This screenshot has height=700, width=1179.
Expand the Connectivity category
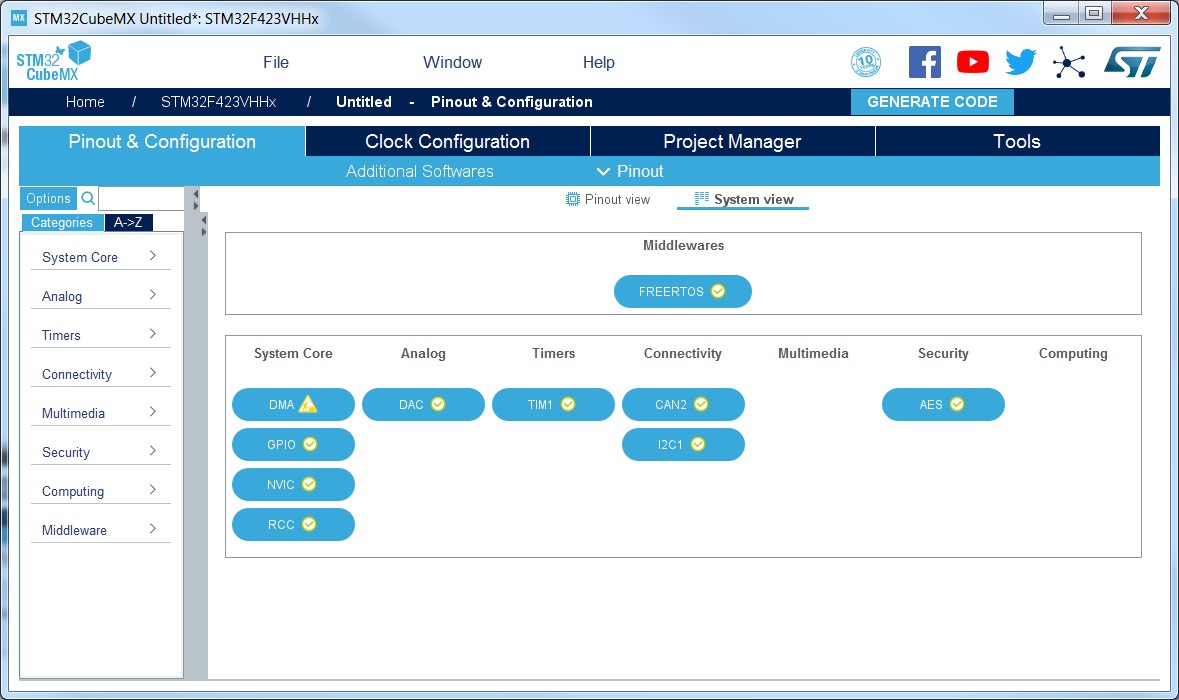(x=101, y=374)
